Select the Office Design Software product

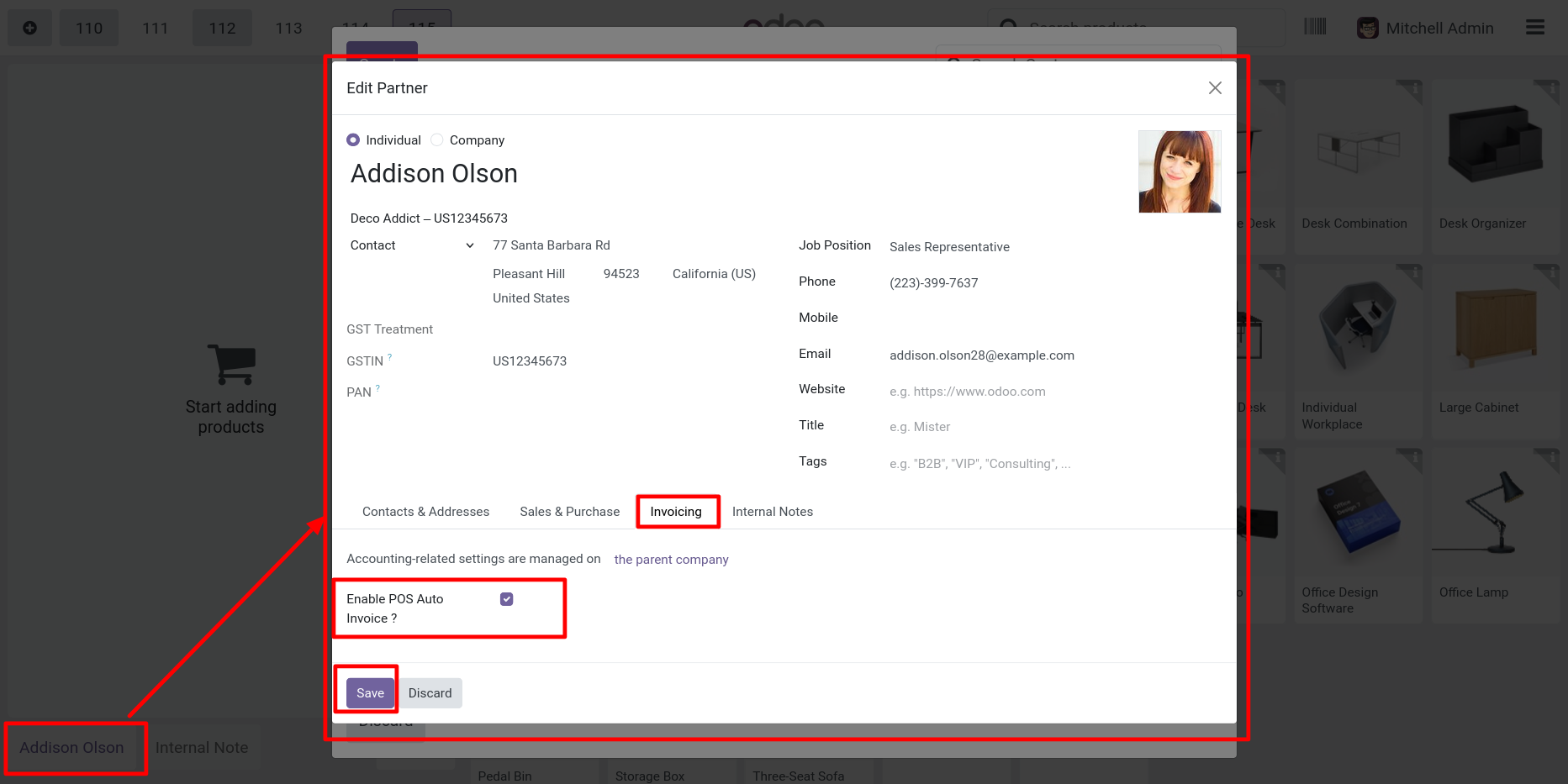(x=1358, y=535)
